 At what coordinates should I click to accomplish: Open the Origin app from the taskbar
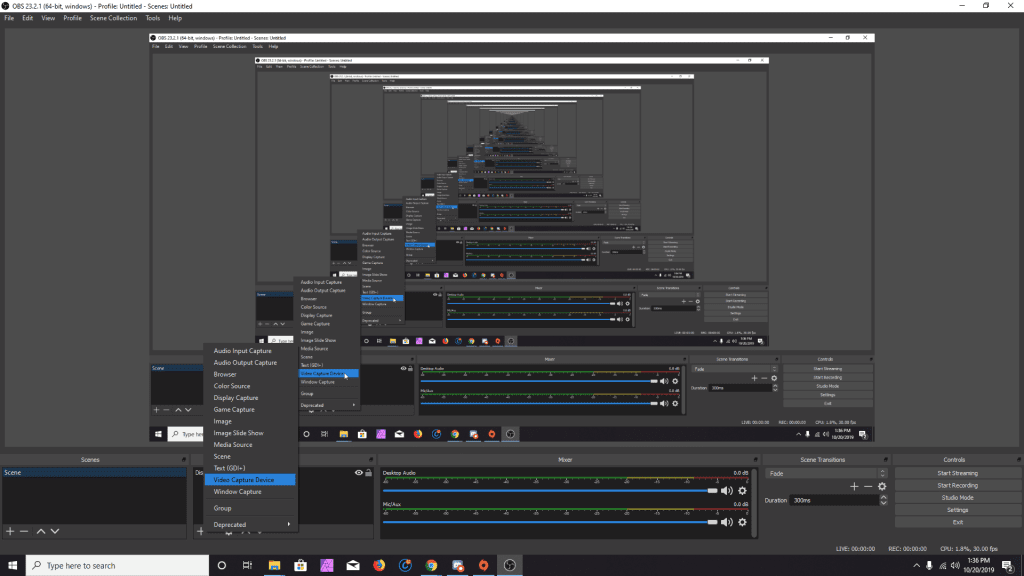tap(483, 565)
